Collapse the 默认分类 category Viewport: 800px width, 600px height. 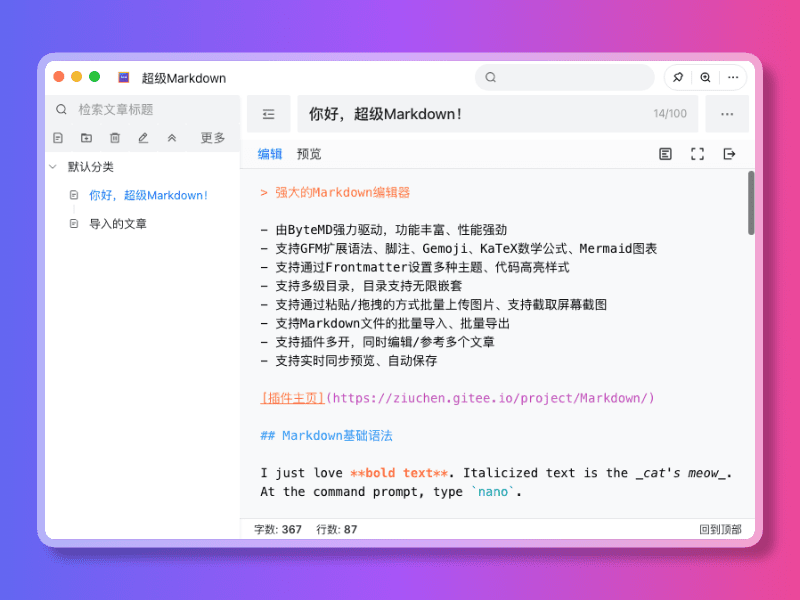click(51, 168)
